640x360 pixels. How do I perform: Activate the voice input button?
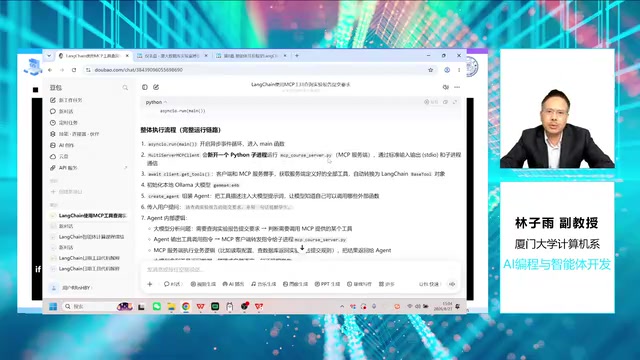452,284
